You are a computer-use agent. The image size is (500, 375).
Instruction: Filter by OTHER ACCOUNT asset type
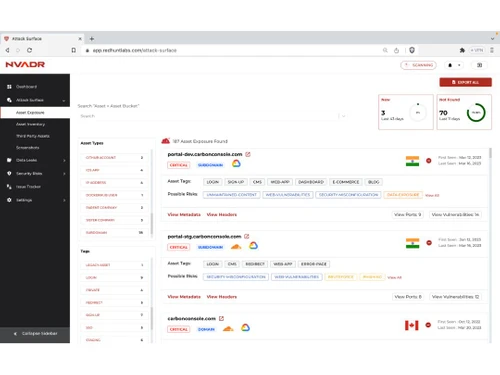click(x=114, y=157)
